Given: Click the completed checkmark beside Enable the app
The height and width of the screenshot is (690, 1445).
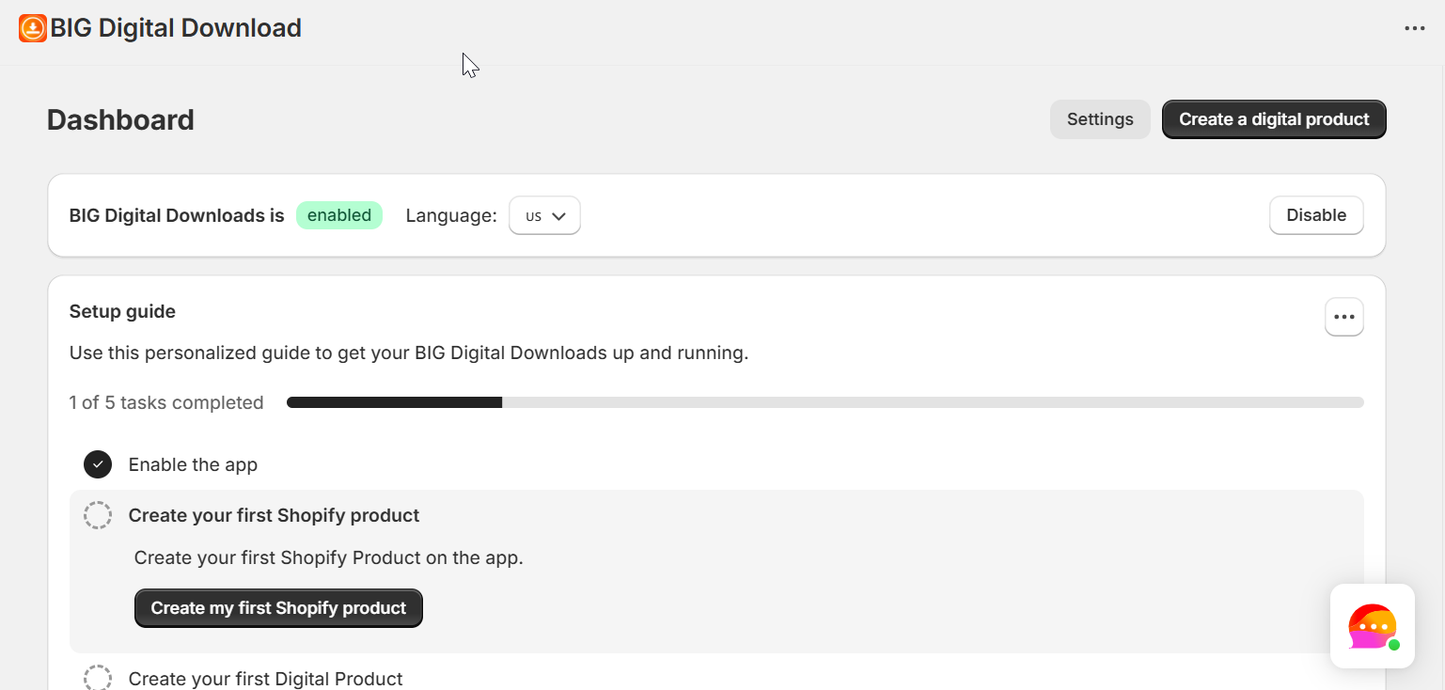Looking at the screenshot, I should (x=97, y=464).
